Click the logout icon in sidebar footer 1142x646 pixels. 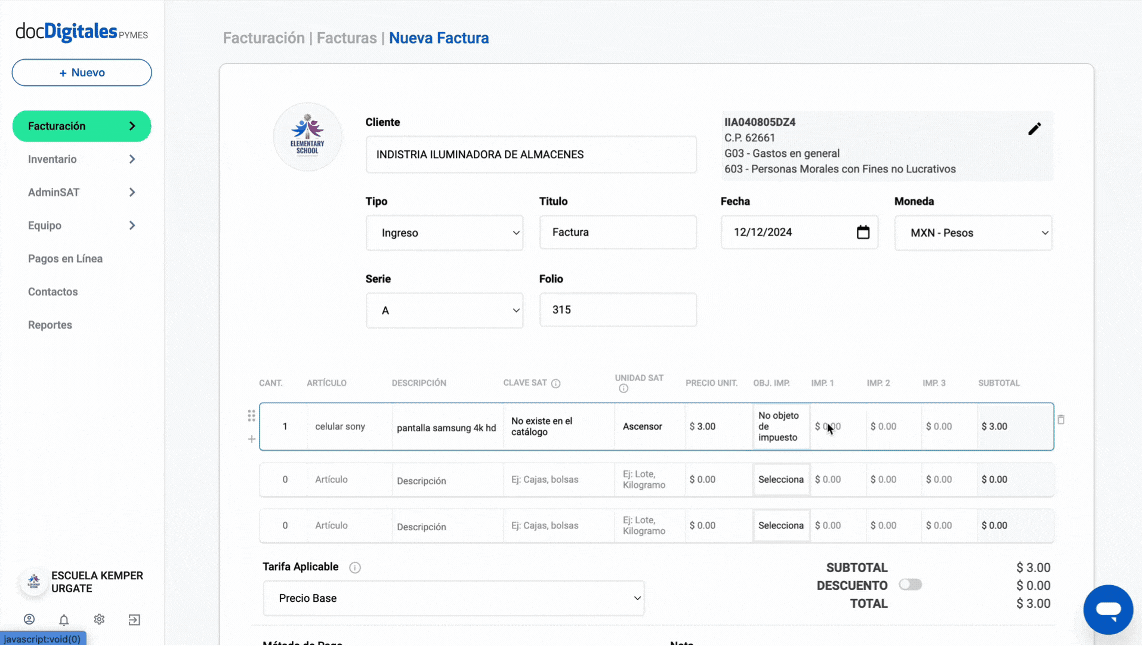[x=134, y=620]
